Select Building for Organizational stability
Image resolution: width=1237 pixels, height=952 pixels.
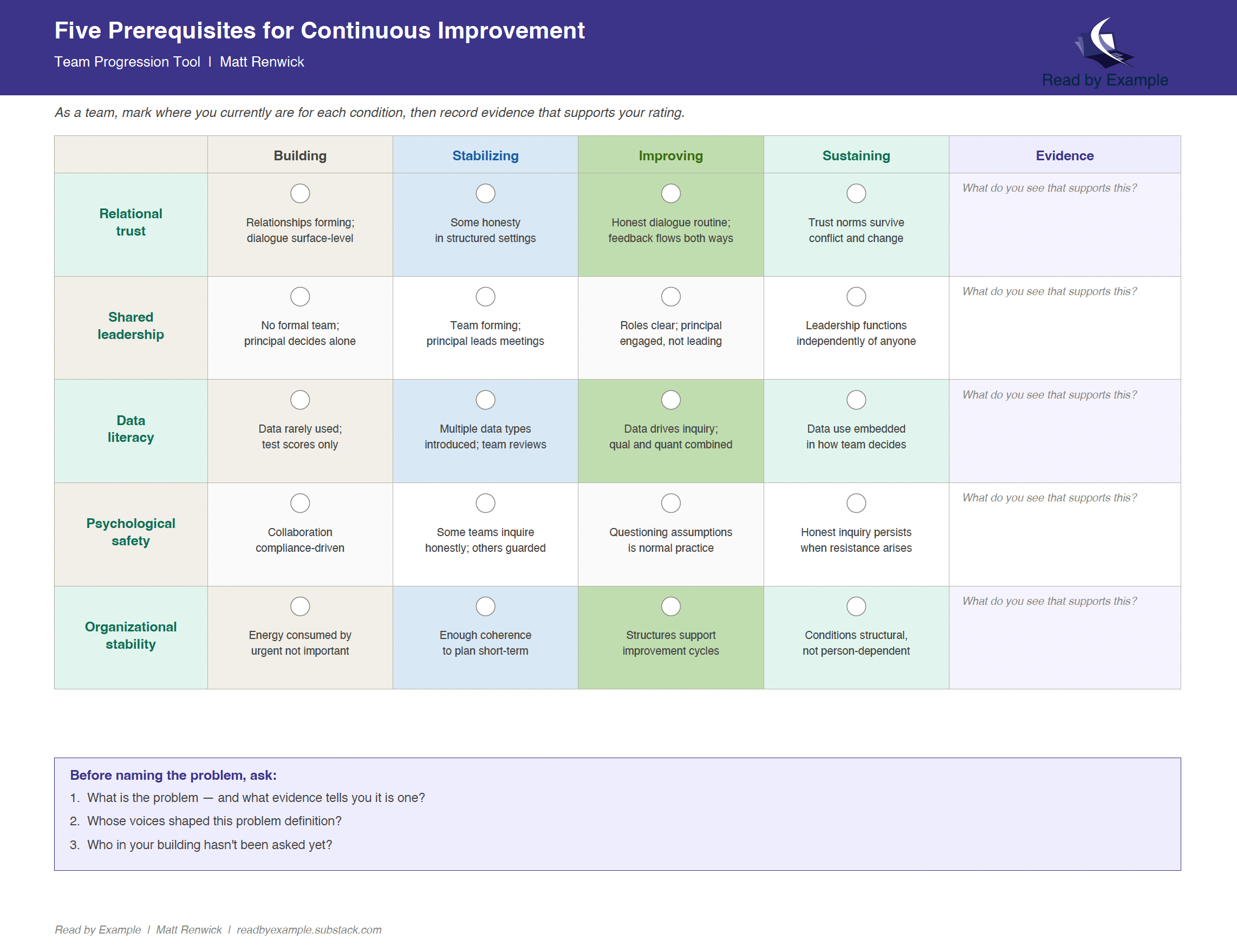[x=300, y=607]
